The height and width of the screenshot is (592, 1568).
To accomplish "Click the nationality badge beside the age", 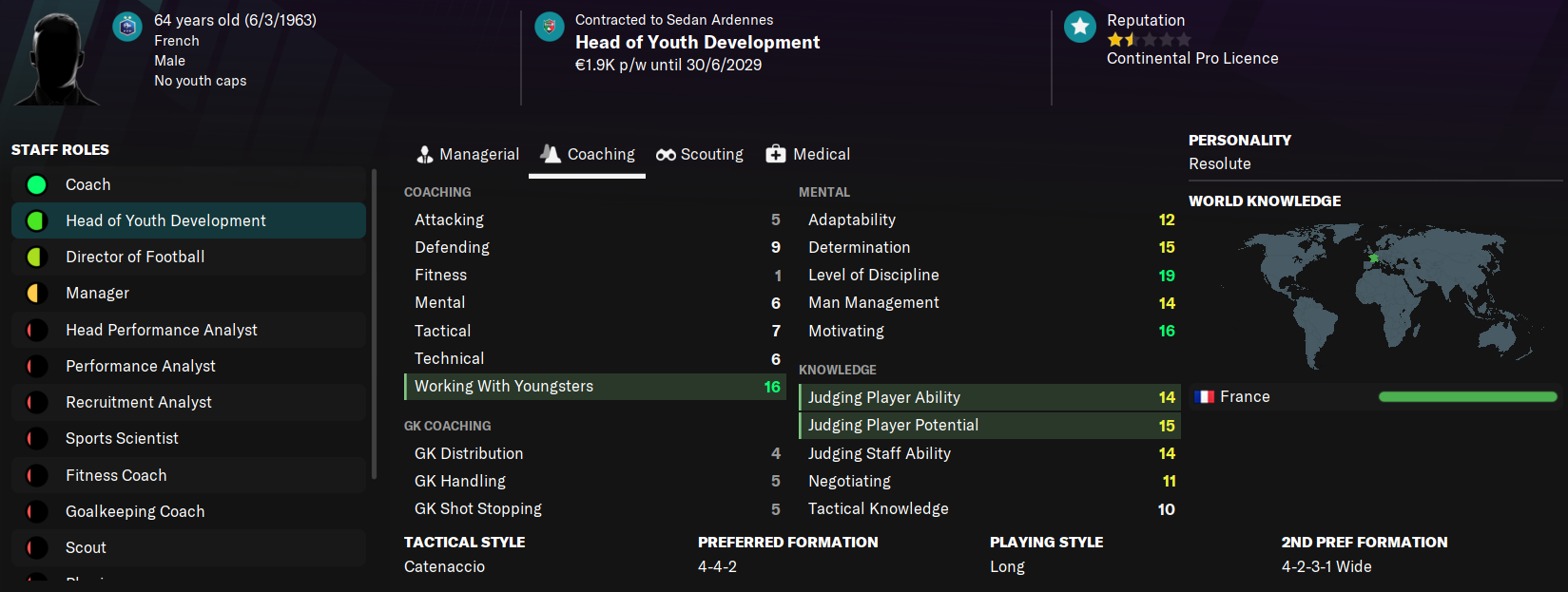I will 127,27.
